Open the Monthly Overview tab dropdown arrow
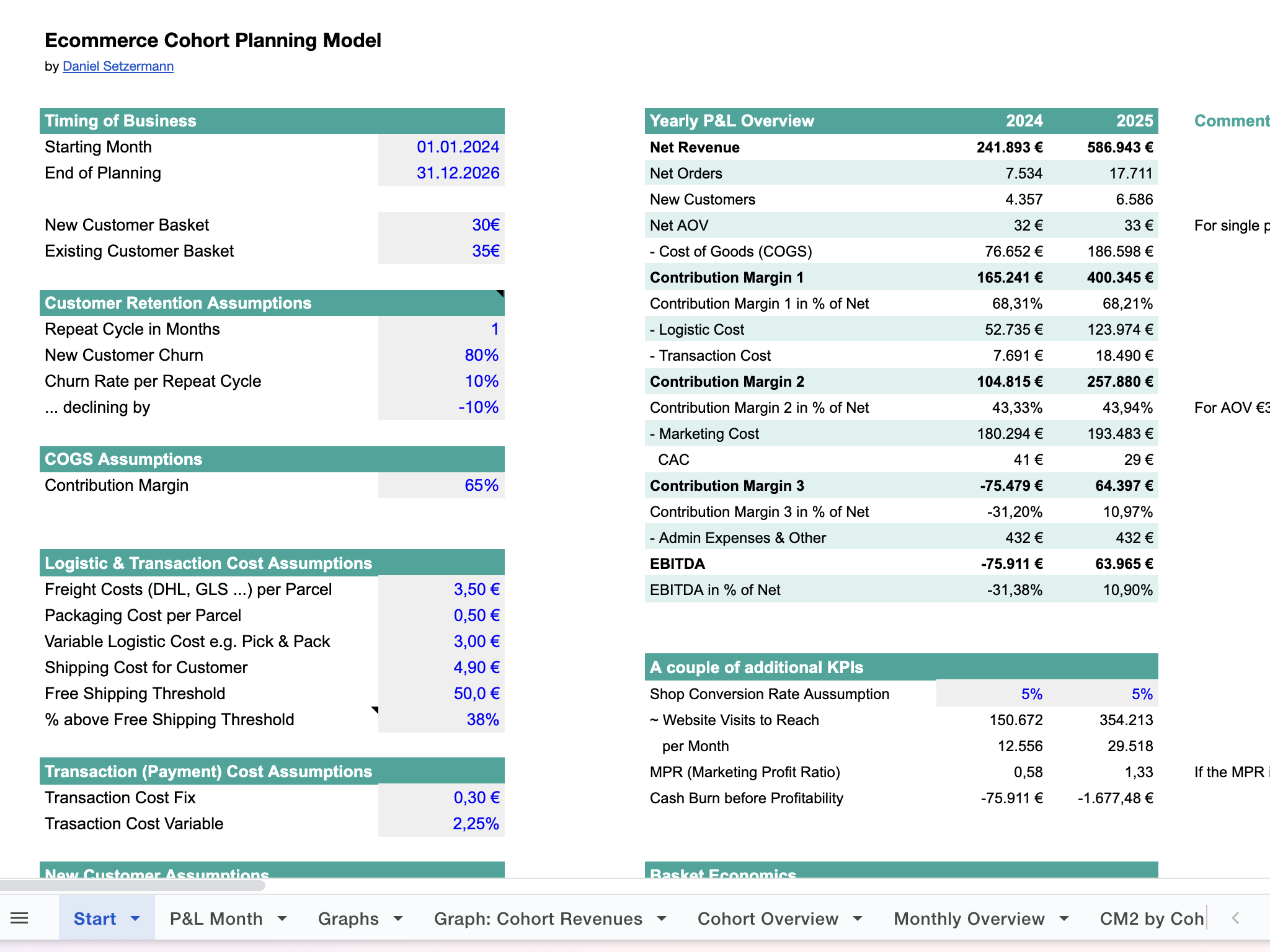The height and width of the screenshot is (952, 1270). (x=1064, y=918)
